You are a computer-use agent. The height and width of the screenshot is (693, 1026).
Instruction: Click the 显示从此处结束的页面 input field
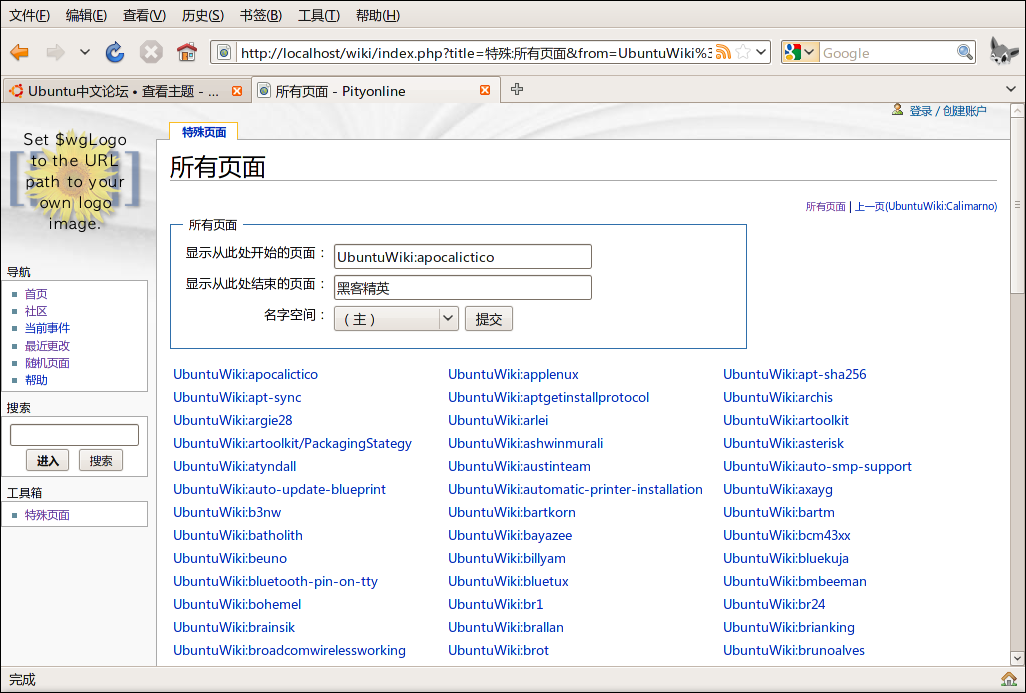pyautogui.click(x=463, y=287)
